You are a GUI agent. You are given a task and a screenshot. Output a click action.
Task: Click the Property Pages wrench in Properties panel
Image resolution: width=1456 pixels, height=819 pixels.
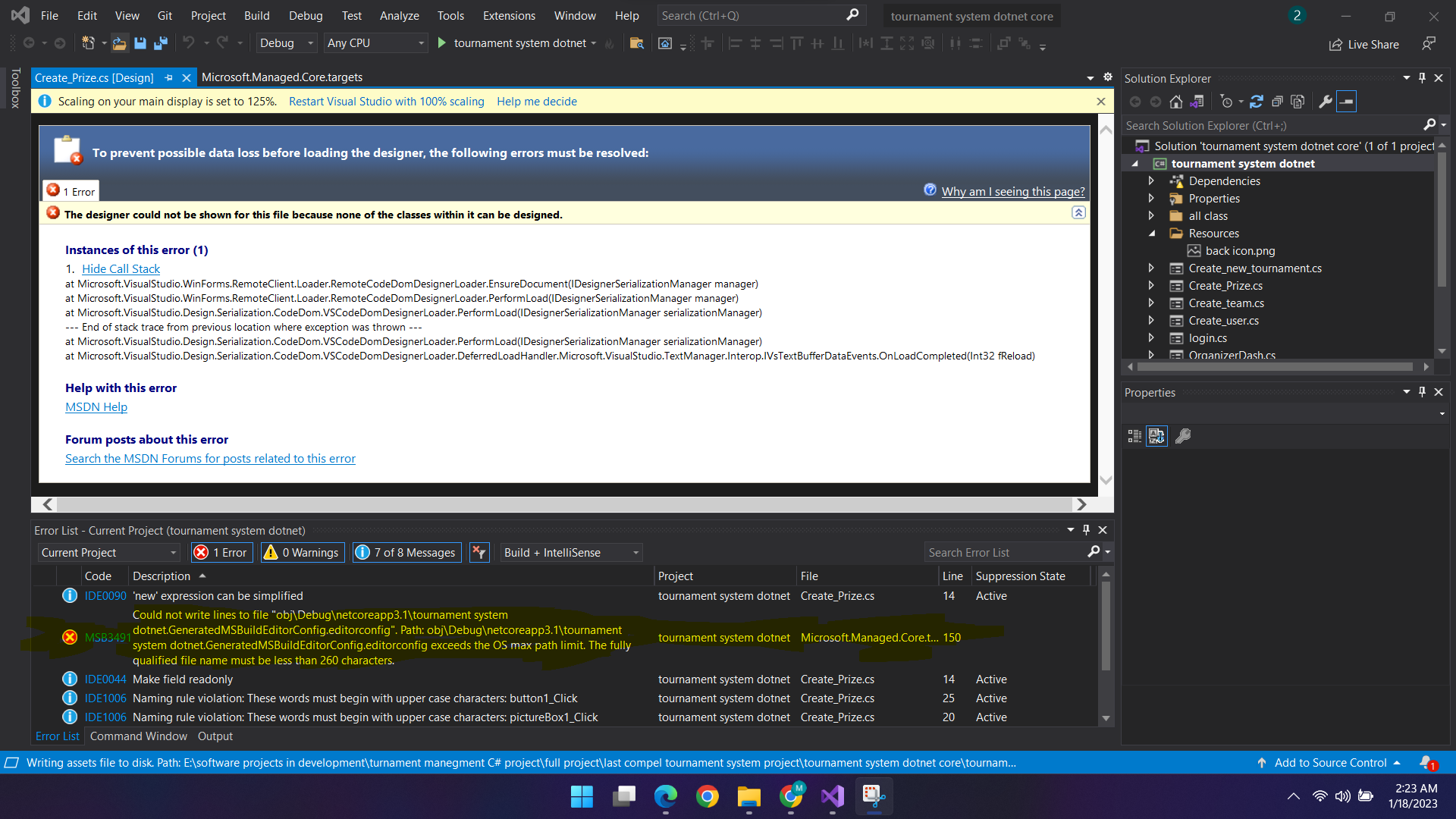click(1183, 436)
